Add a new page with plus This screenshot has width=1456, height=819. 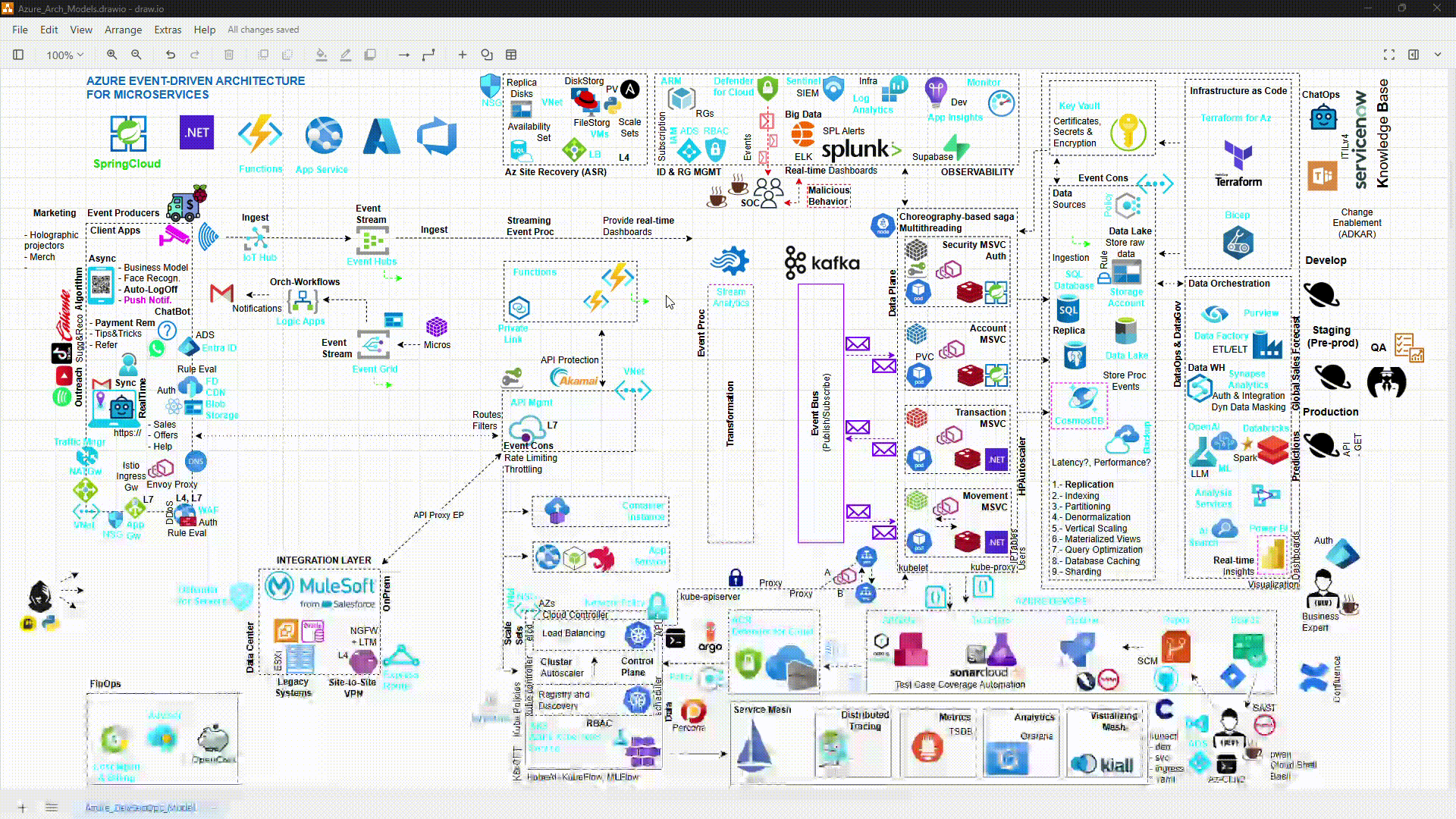click(22, 808)
